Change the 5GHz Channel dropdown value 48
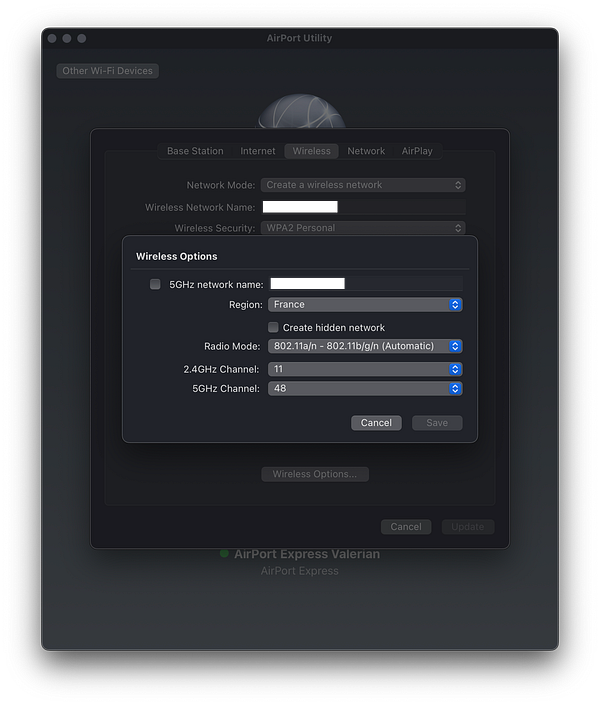Screen dimensions: 600x705 365,388
